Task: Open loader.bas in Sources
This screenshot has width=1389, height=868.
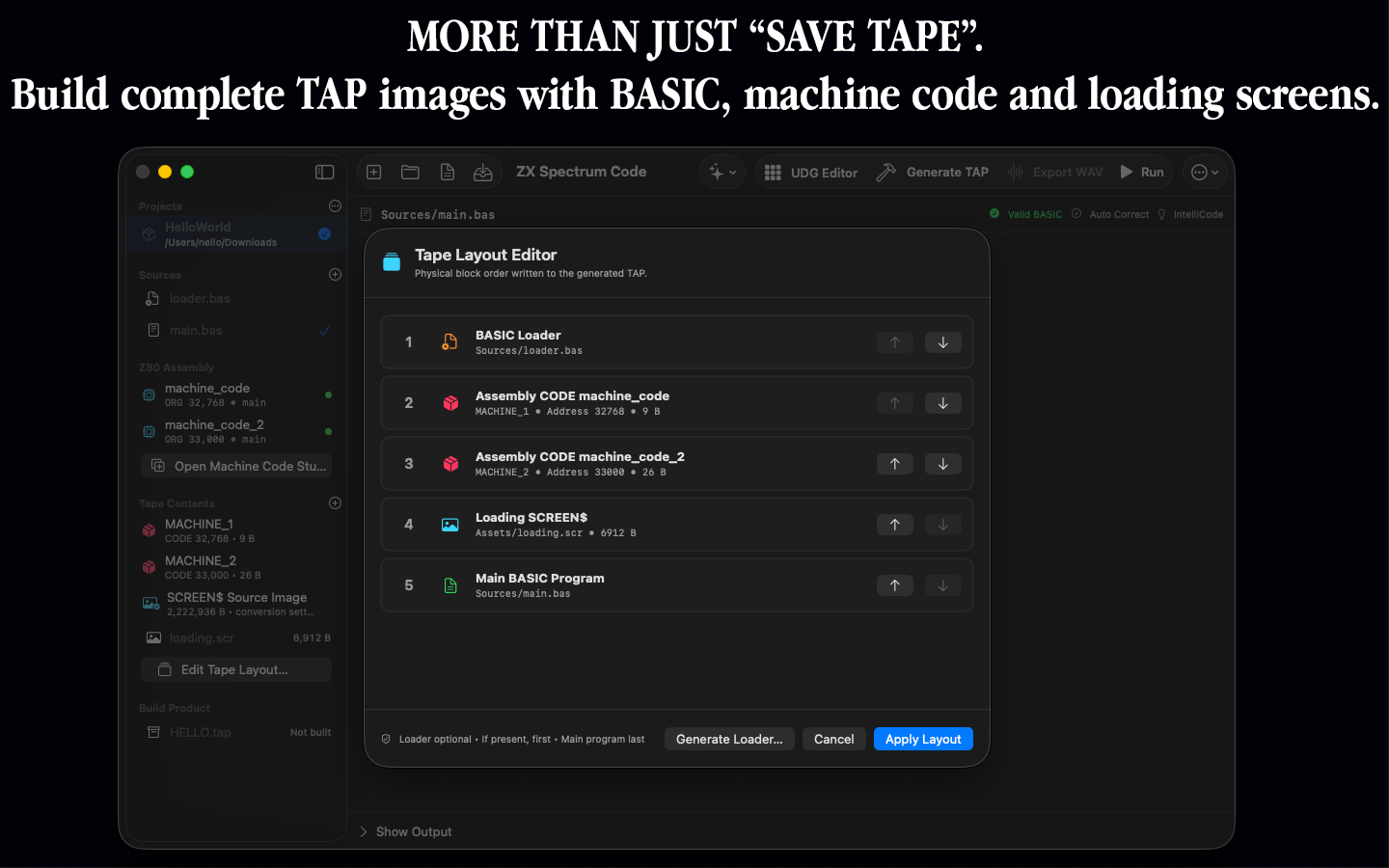Action: (236, 299)
